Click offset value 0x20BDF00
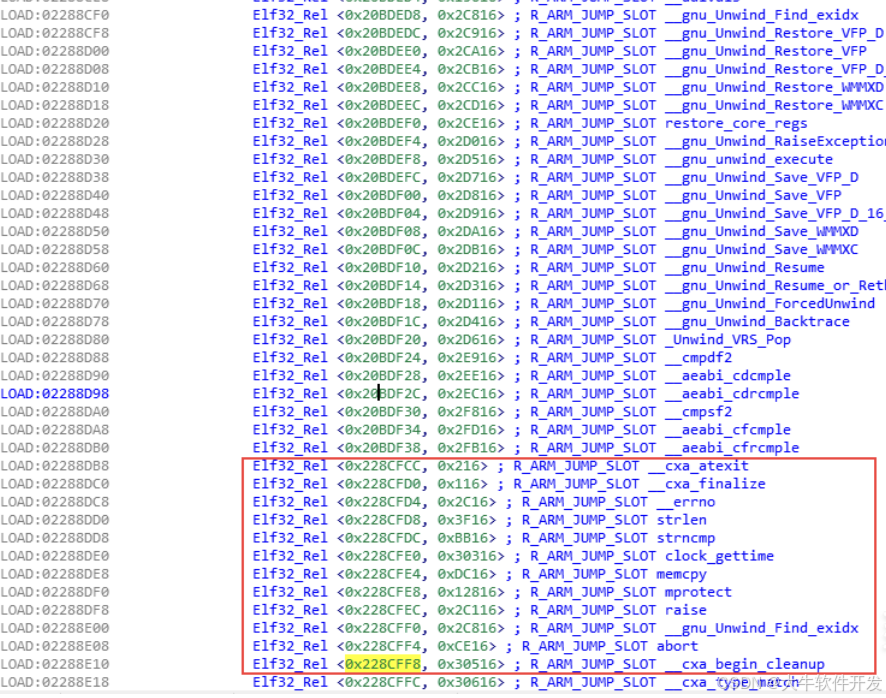The height and width of the screenshot is (698, 886). [x=383, y=196]
